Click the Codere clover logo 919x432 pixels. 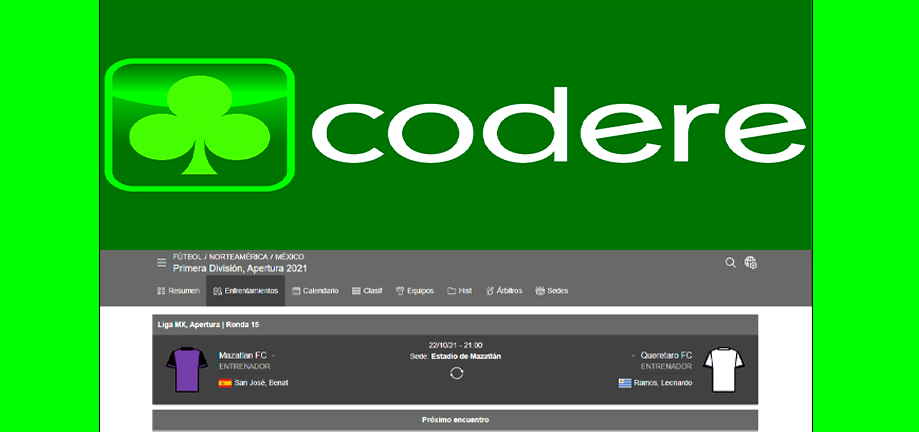pyautogui.click(x=201, y=125)
